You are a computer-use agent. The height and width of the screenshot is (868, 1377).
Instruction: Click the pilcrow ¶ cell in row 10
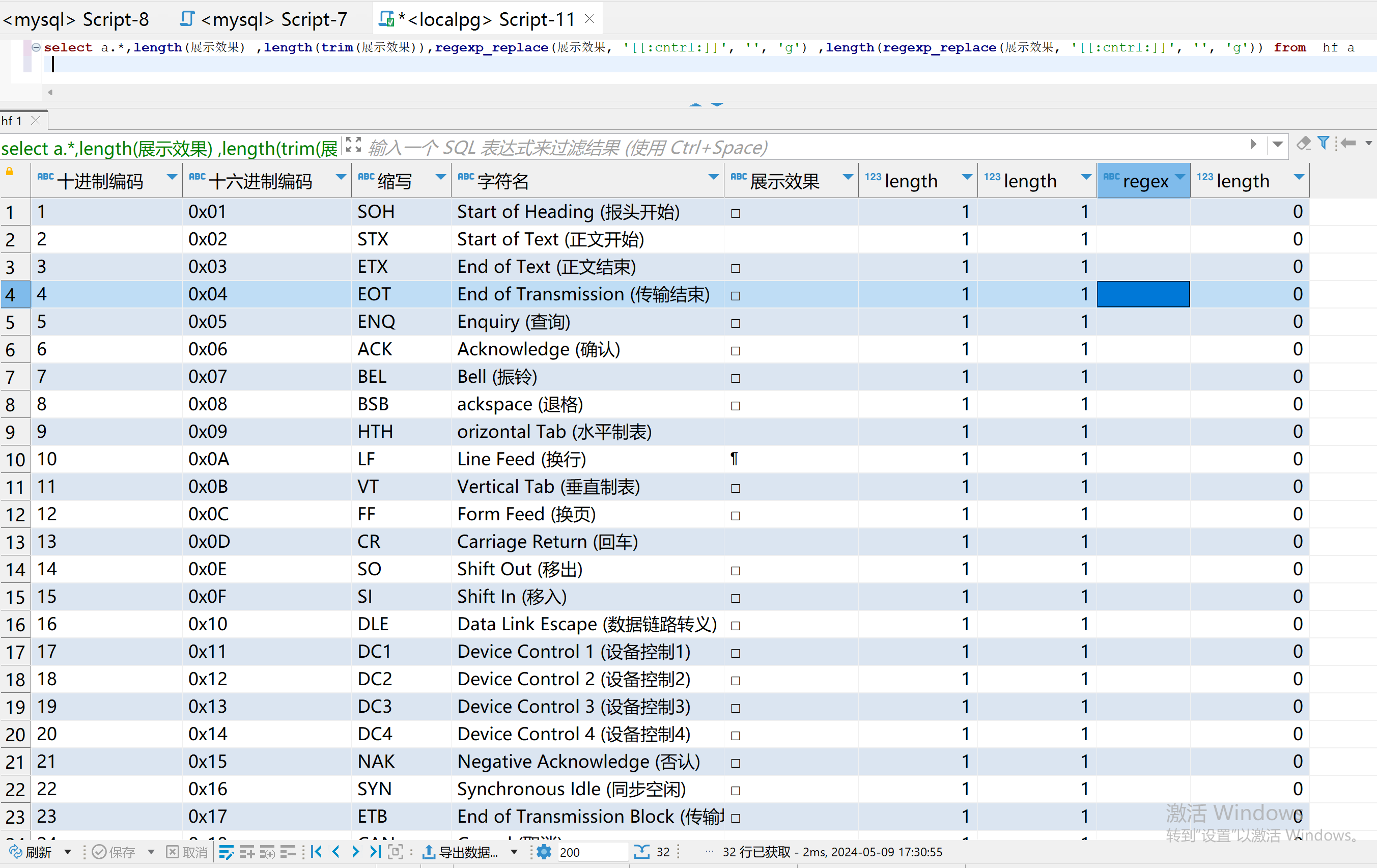point(792,459)
